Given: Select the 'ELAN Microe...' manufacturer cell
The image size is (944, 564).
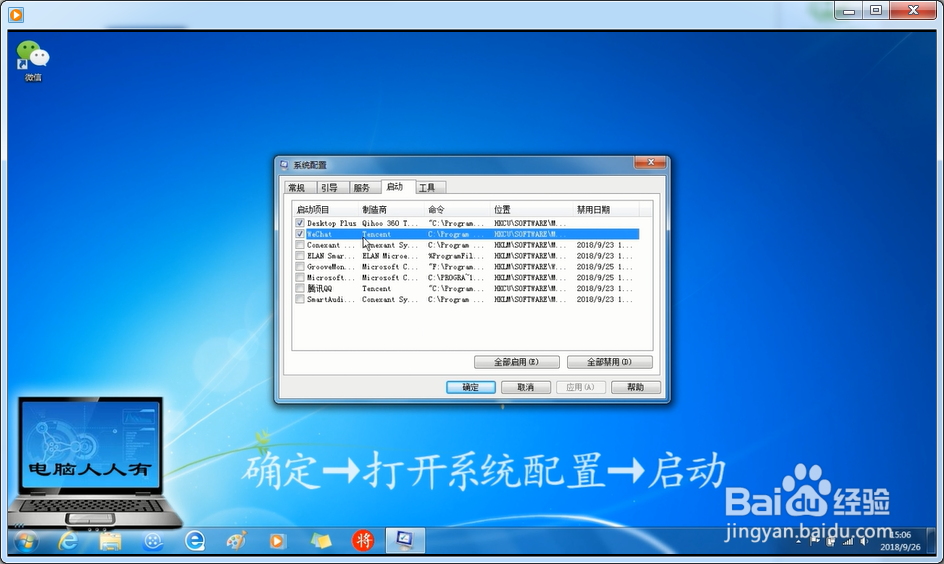Looking at the screenshot, I should [390, 256].
